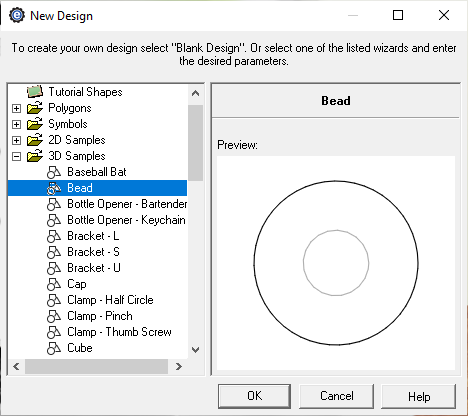The image size is (468, 416).
Task: Select Symbols in the tree
Action: click(x=68, y=124)
